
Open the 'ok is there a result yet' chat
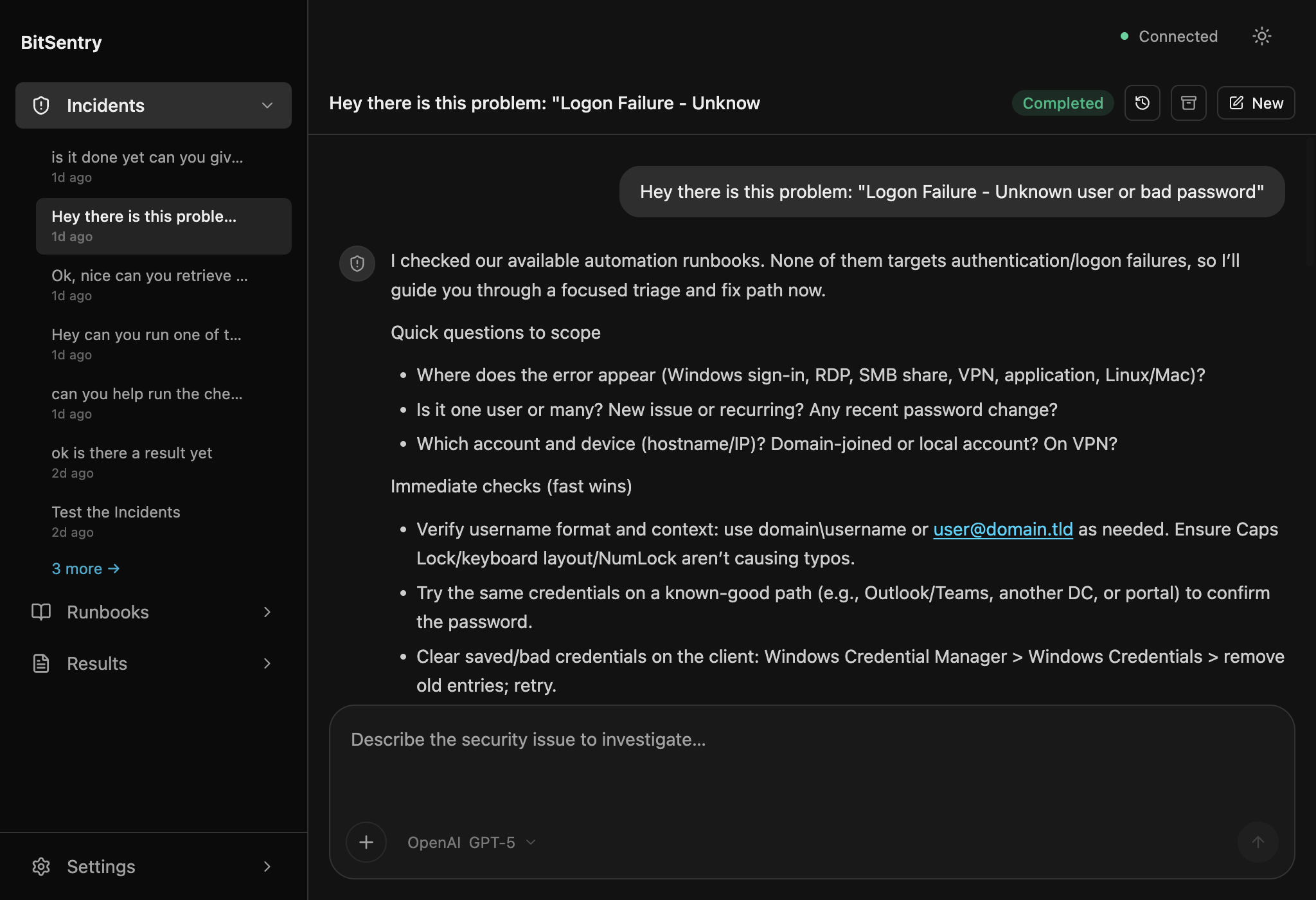click(132, 453)
